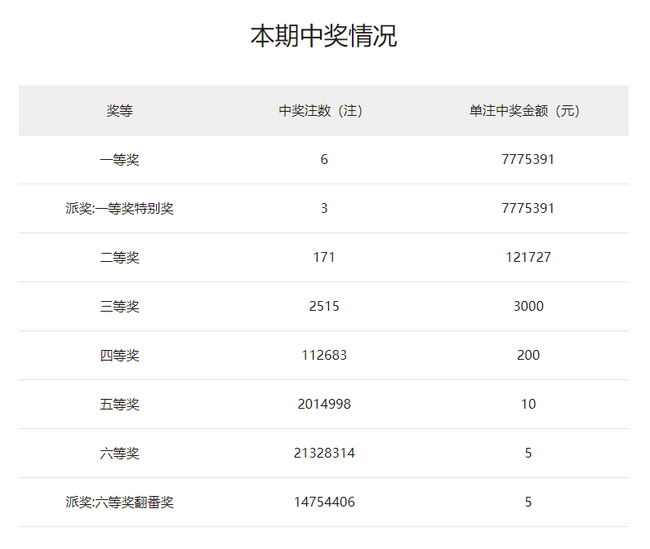Viewport: 650px width, 549px height.
Task: Select the 二等奖 count value 171
Action: (x=324, y=258)
